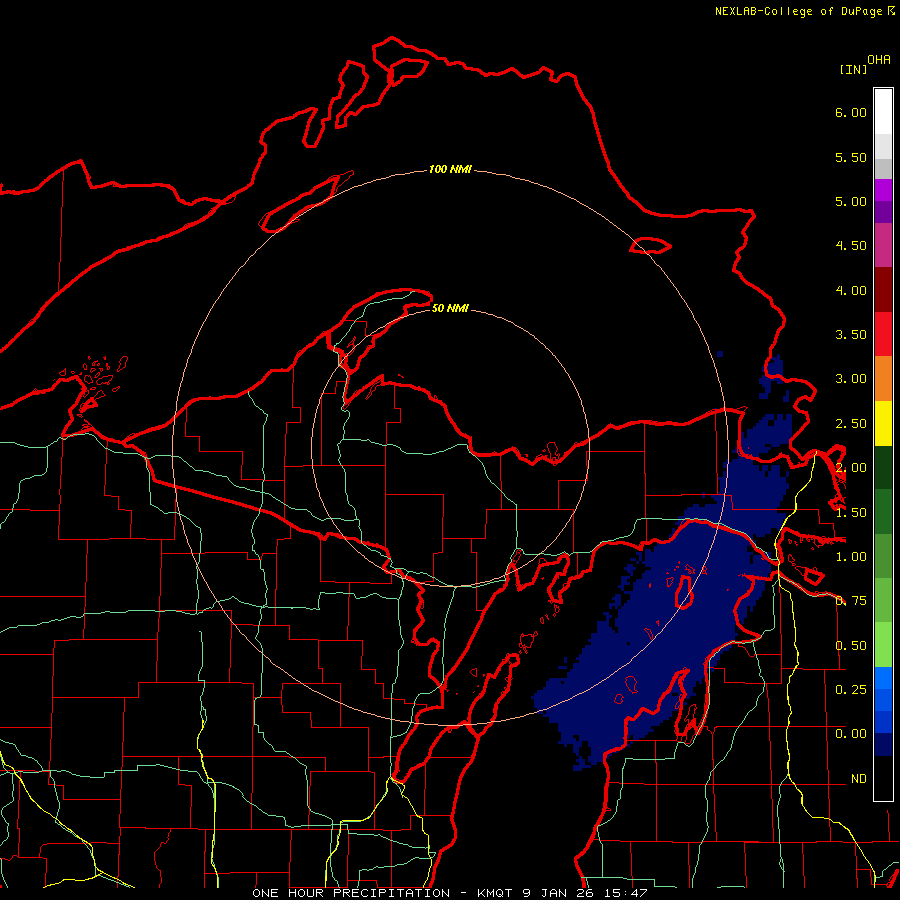
Task: Click the 6.00 legend value
Action: (851, 112)
